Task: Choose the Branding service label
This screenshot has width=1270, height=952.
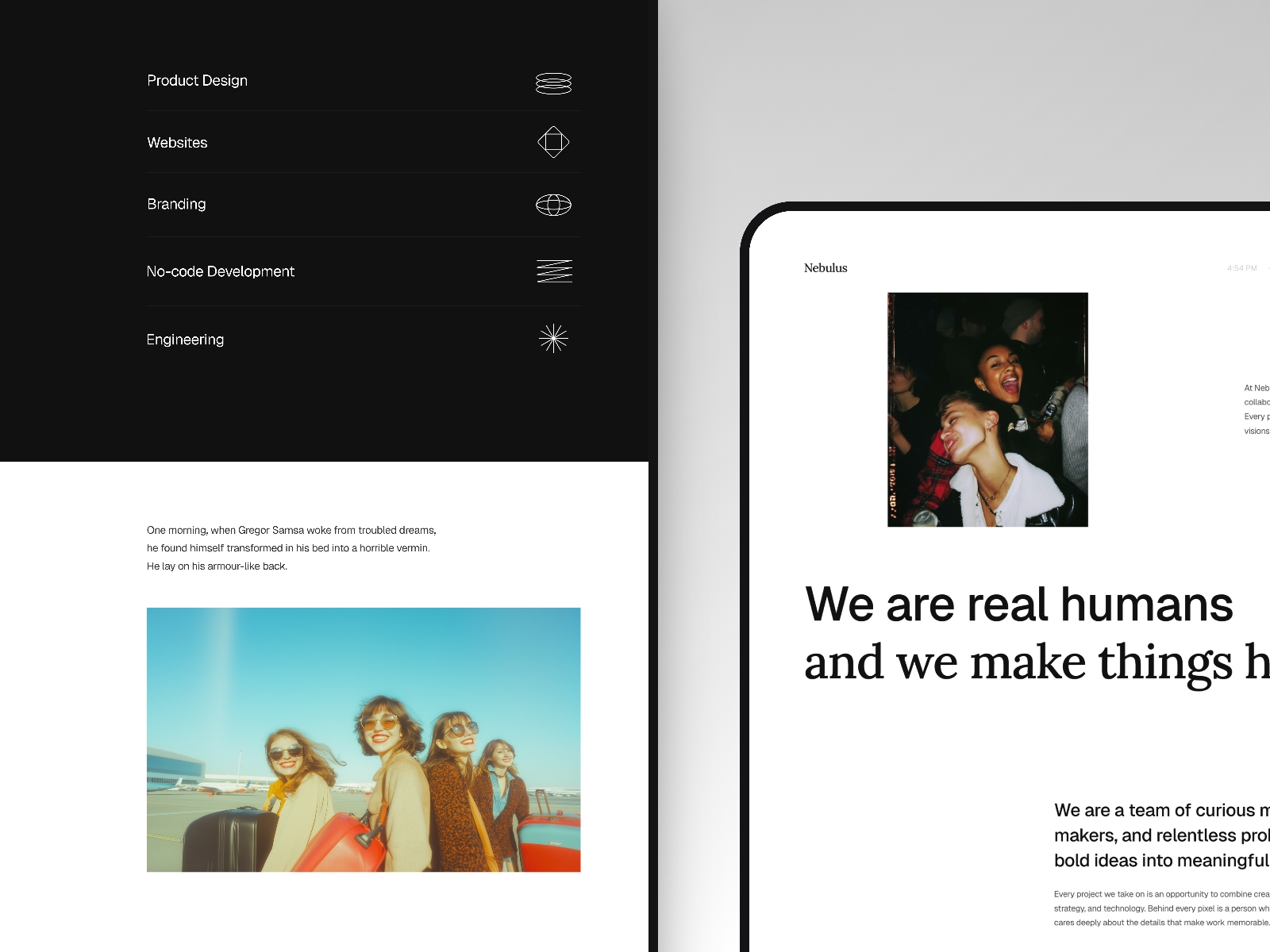Action: (176, 205)
